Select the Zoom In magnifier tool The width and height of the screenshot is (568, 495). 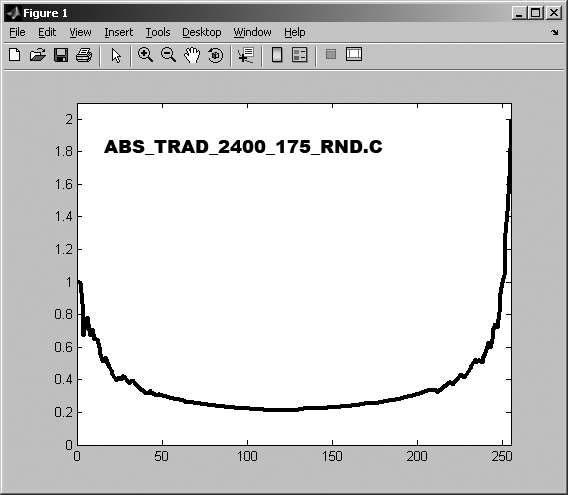[145, 55]
